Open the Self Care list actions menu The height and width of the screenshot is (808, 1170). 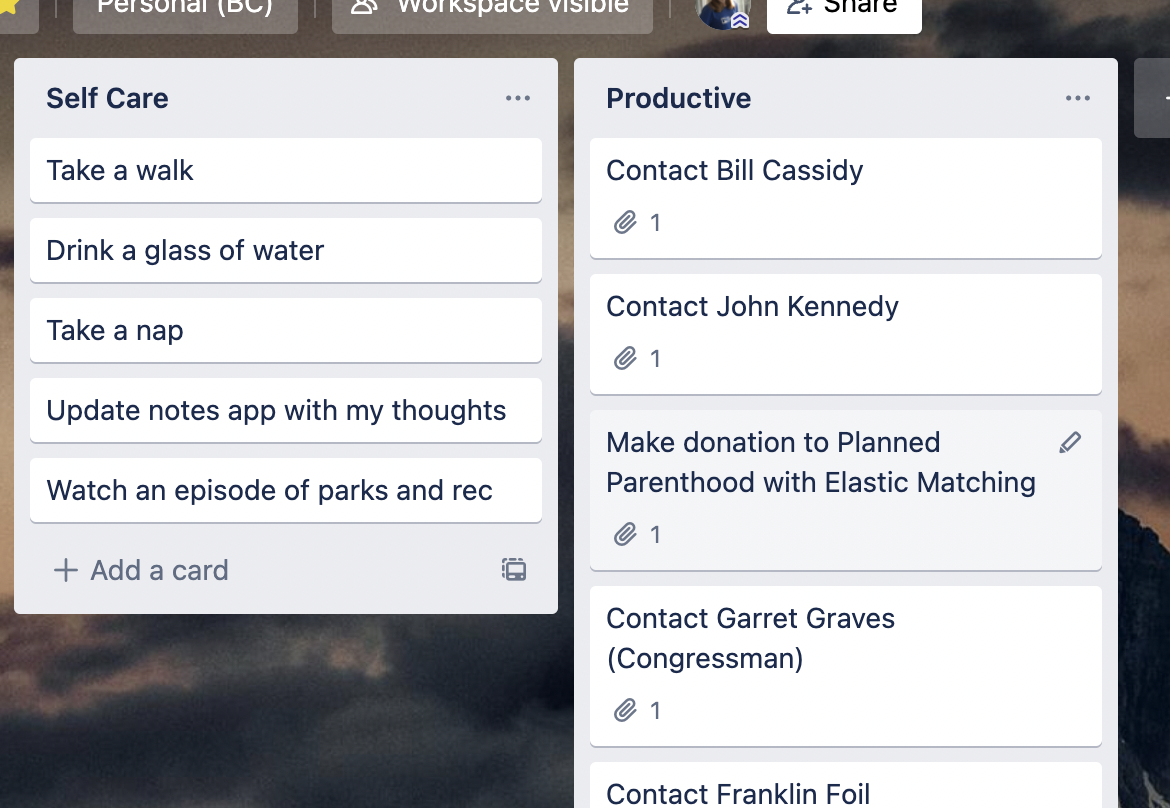[518, 98]
